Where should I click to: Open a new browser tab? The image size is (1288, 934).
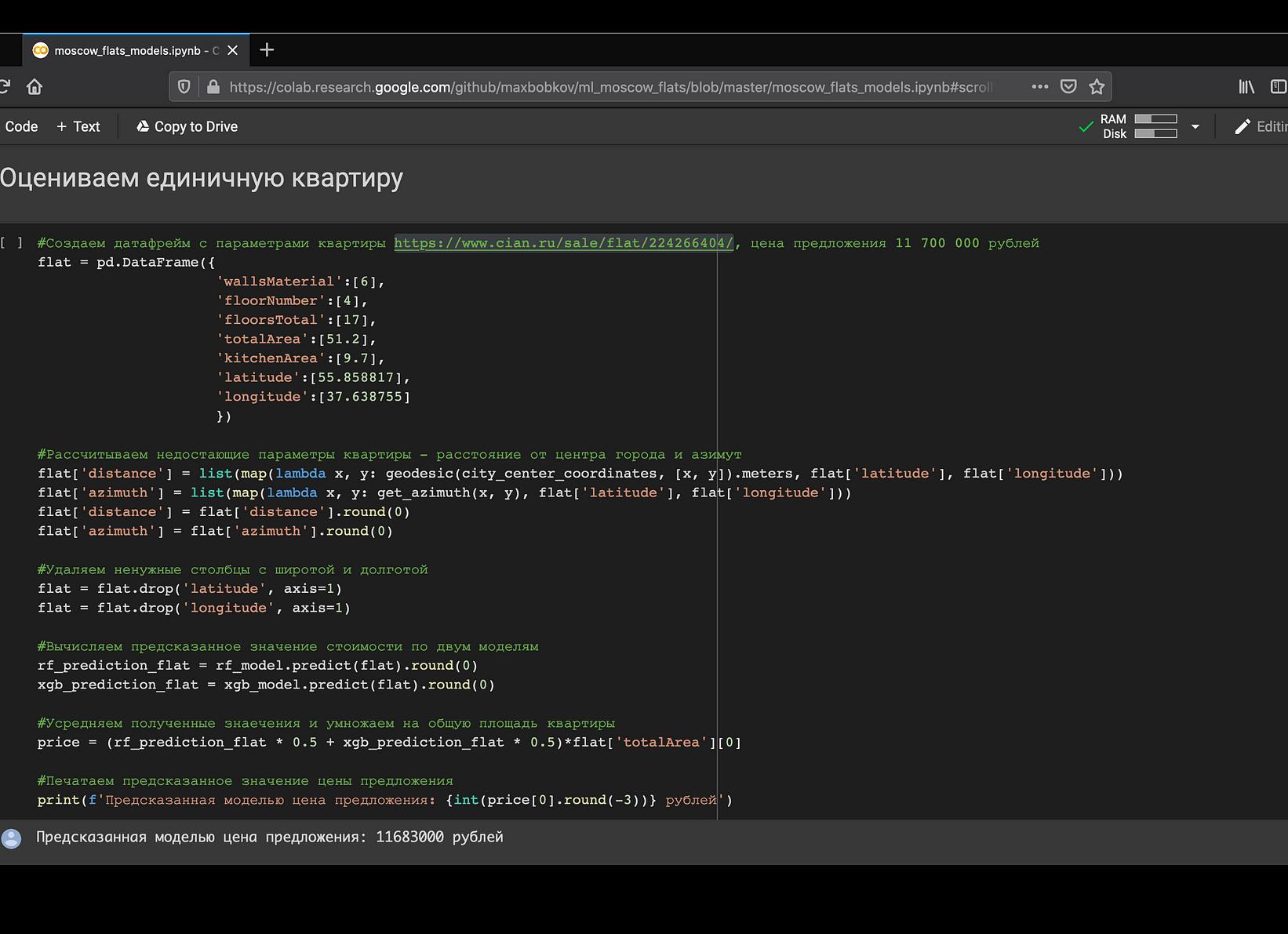click(267, 50)
